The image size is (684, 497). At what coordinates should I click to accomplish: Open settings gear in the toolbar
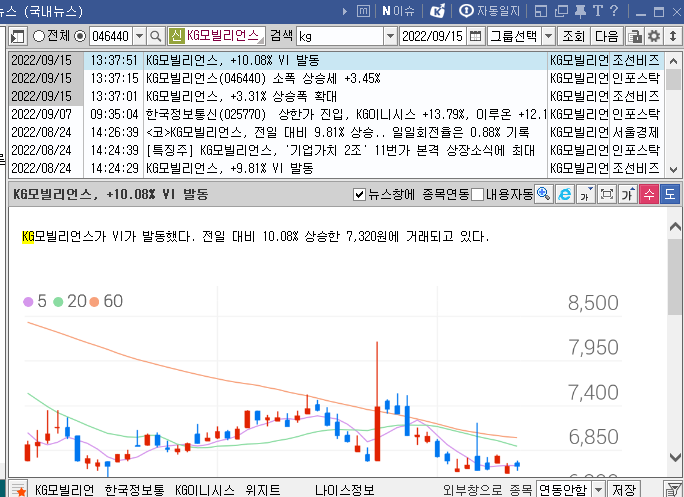pos(654,36)
